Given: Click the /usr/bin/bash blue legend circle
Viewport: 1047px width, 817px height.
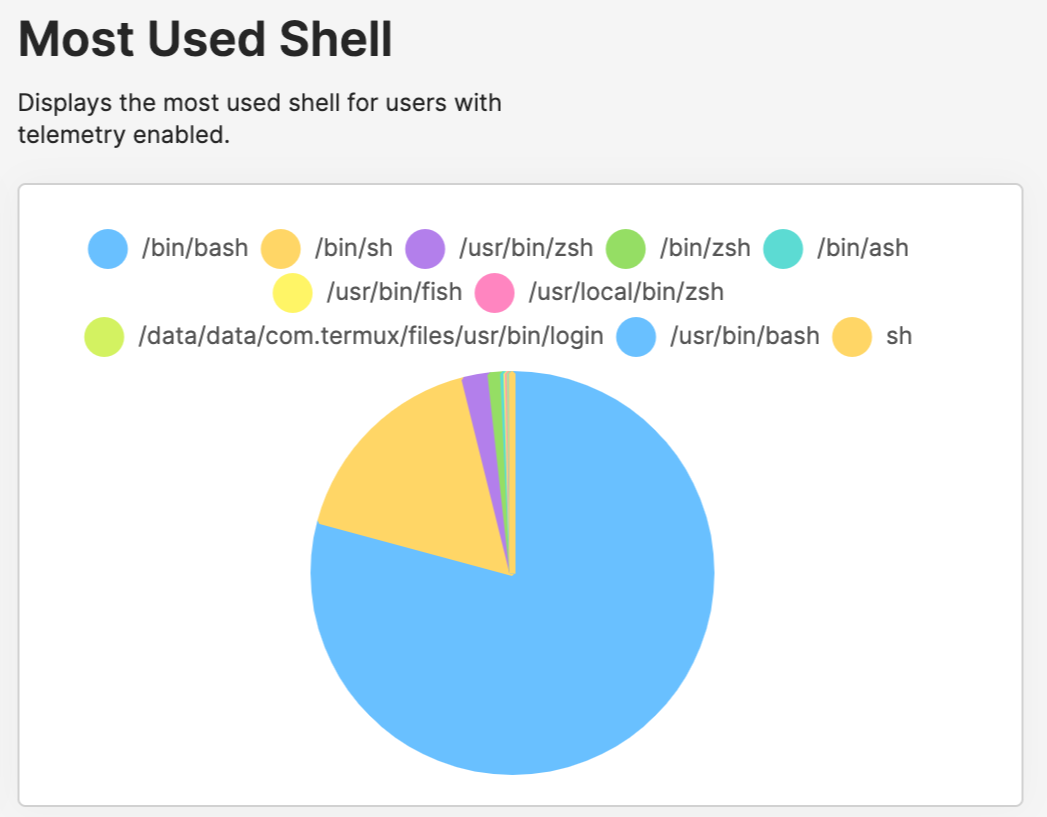Looking at the screenshot, I should pos(636,336).
